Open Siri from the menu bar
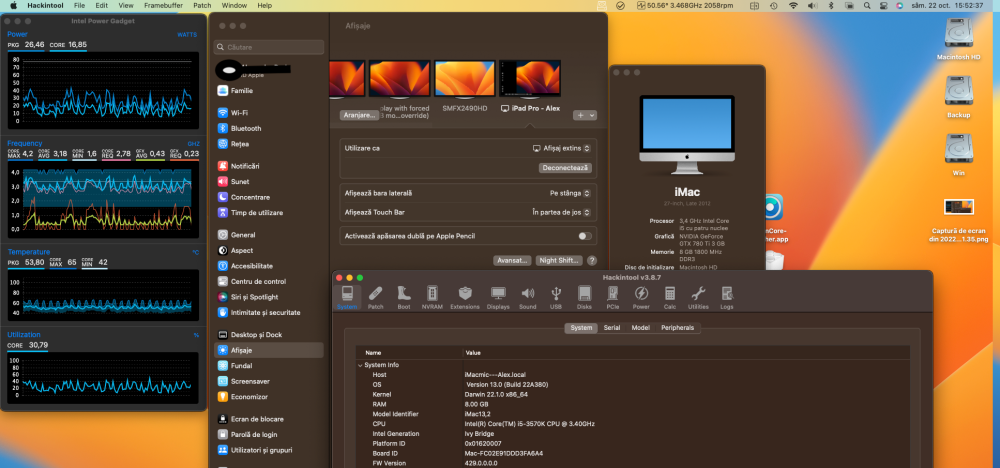 point(899,5)
